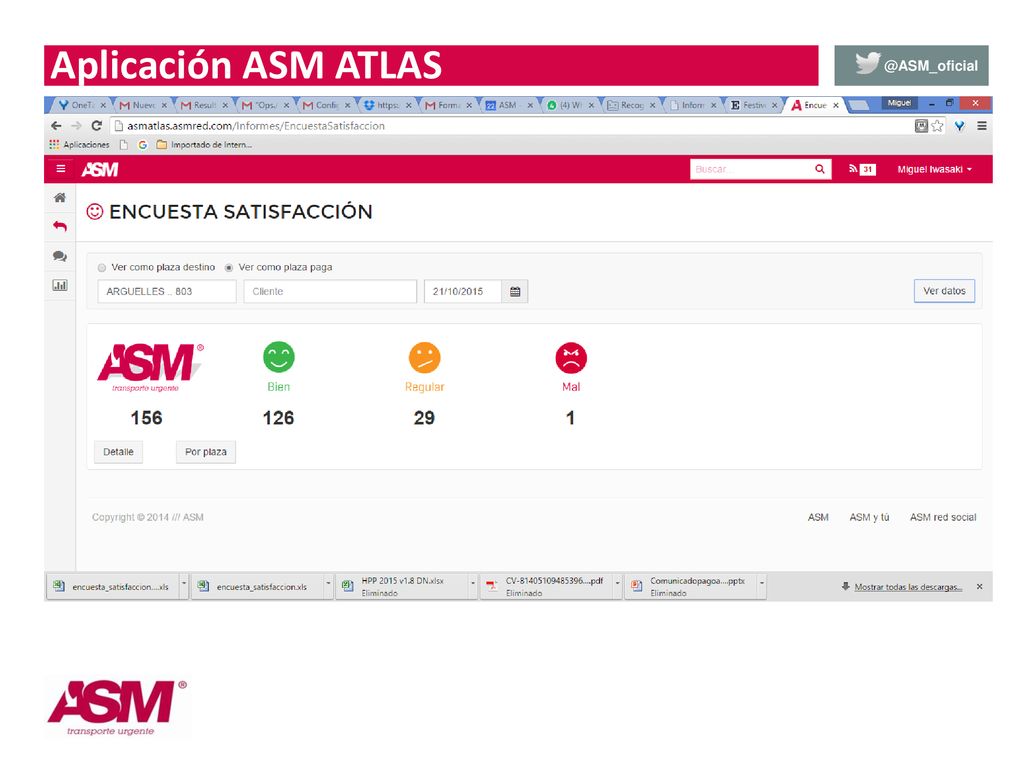Switch to the Recog browser tab
The image size is (1024, 768).
631,105
